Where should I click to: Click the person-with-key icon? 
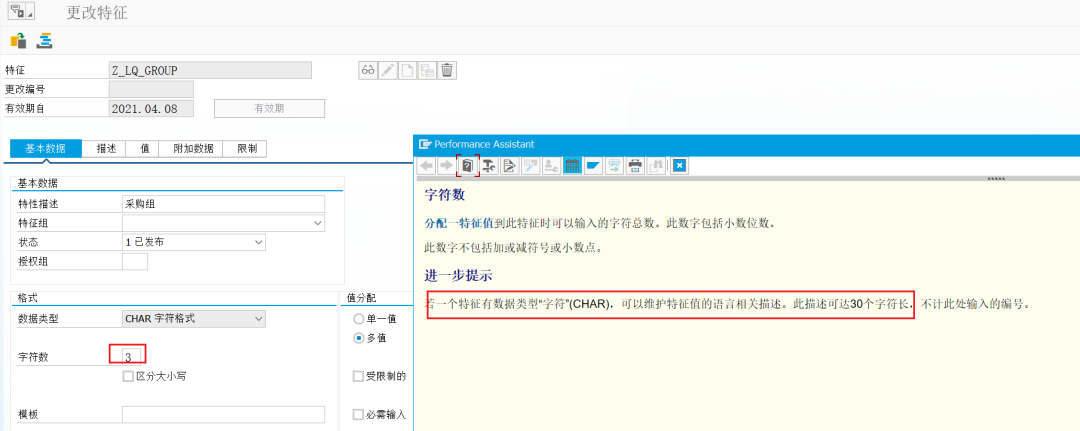pos(551,165)
